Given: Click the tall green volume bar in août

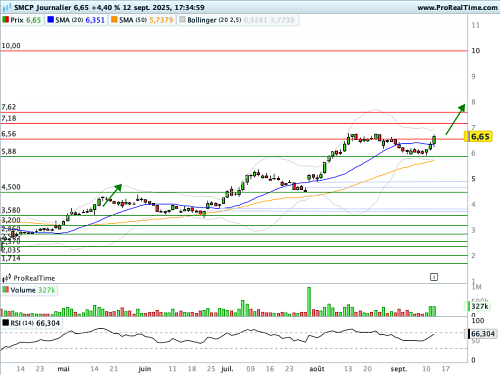Looking at the screenshot, I should 309,301.
